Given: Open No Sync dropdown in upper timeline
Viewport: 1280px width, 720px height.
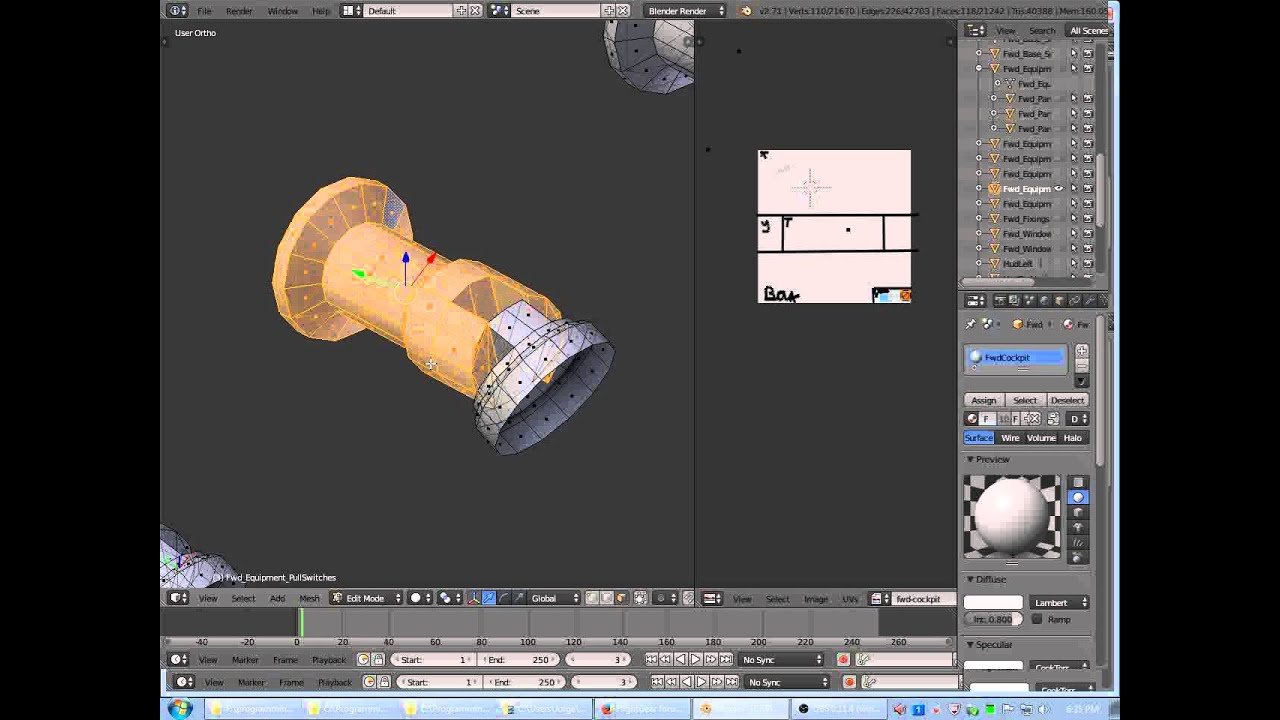Looking at the screenshot, I should pos(781,660).
